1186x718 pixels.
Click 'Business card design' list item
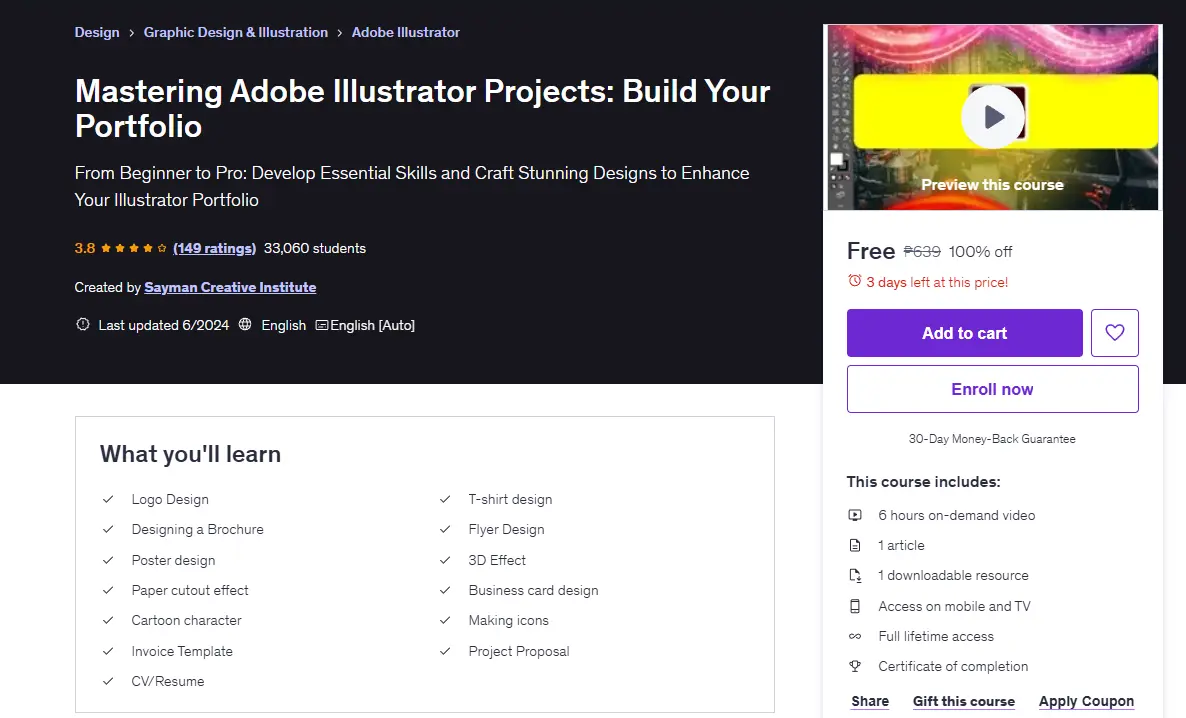coord(533,590)
